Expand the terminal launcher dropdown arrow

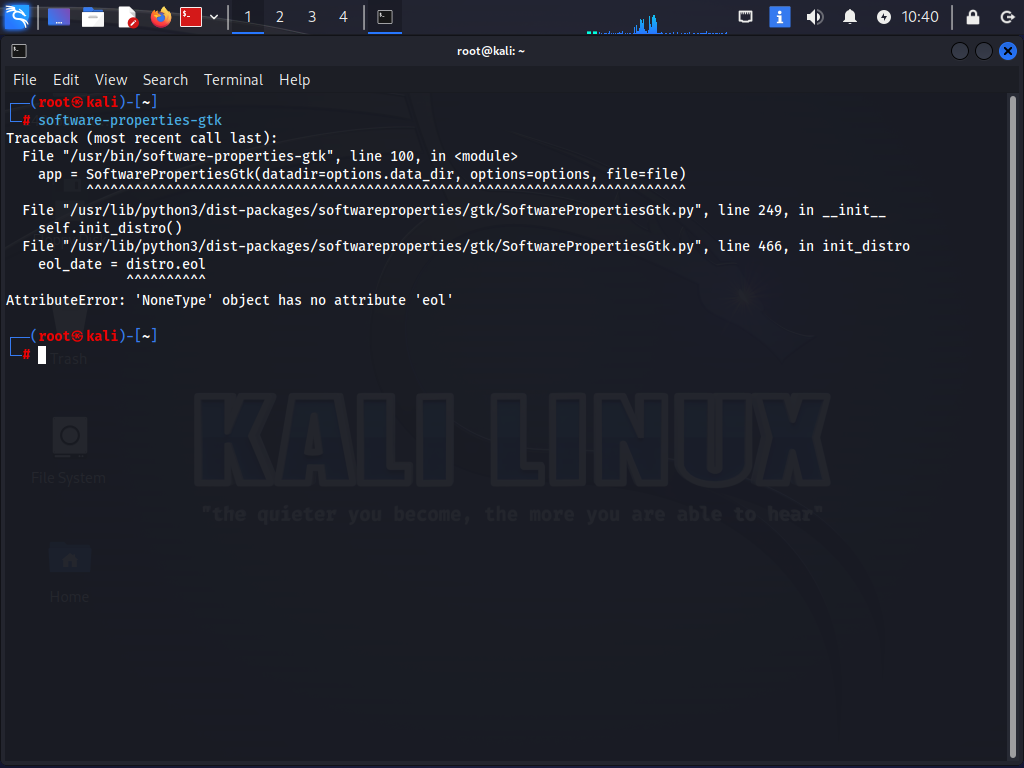pos(214,17)
